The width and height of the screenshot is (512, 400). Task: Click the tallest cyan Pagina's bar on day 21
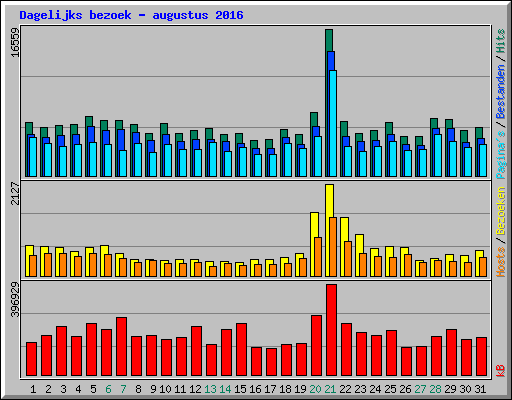(x=333, y=123)
